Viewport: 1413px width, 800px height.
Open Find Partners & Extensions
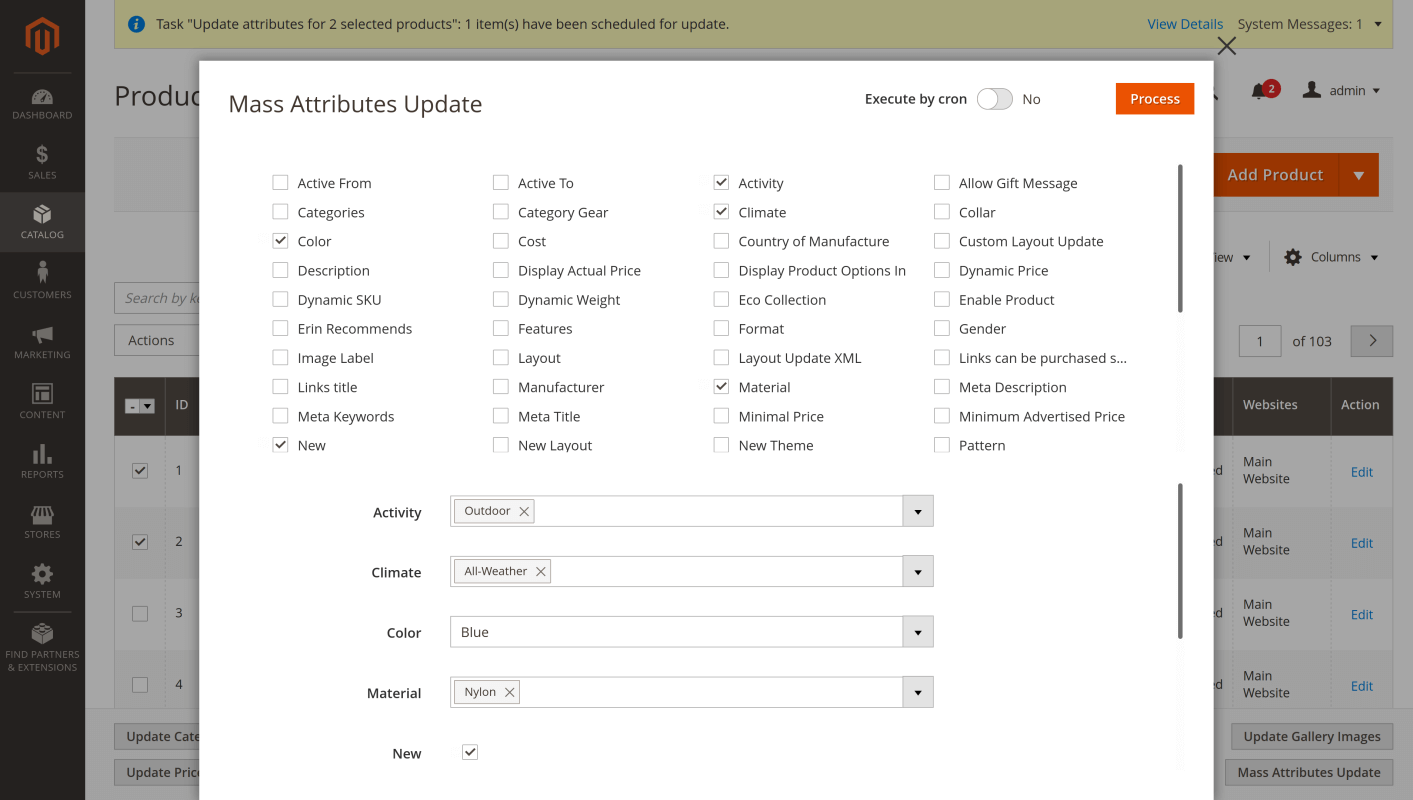pos(42,645)
